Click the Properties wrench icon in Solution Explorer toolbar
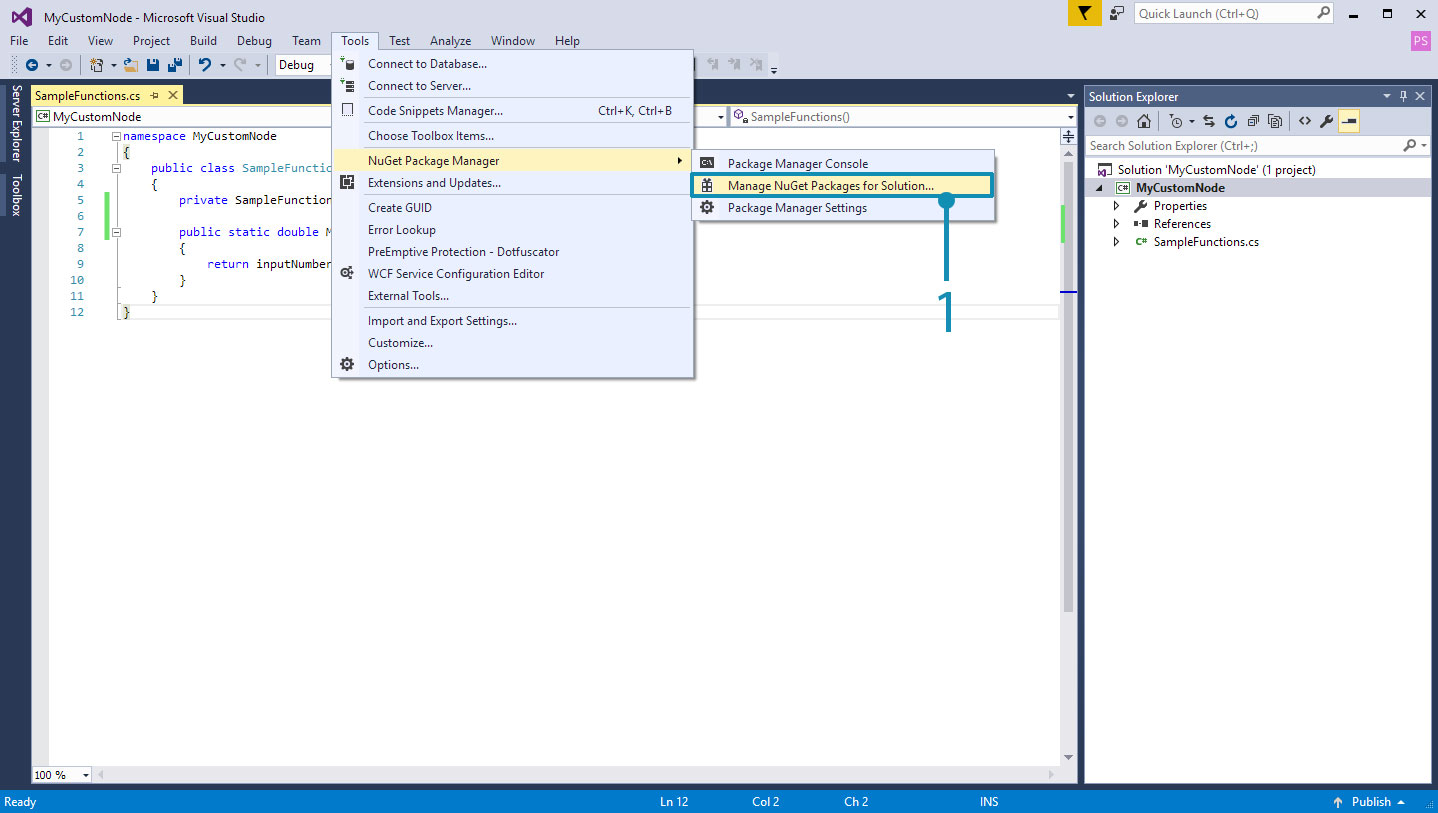 point(1327,121)
